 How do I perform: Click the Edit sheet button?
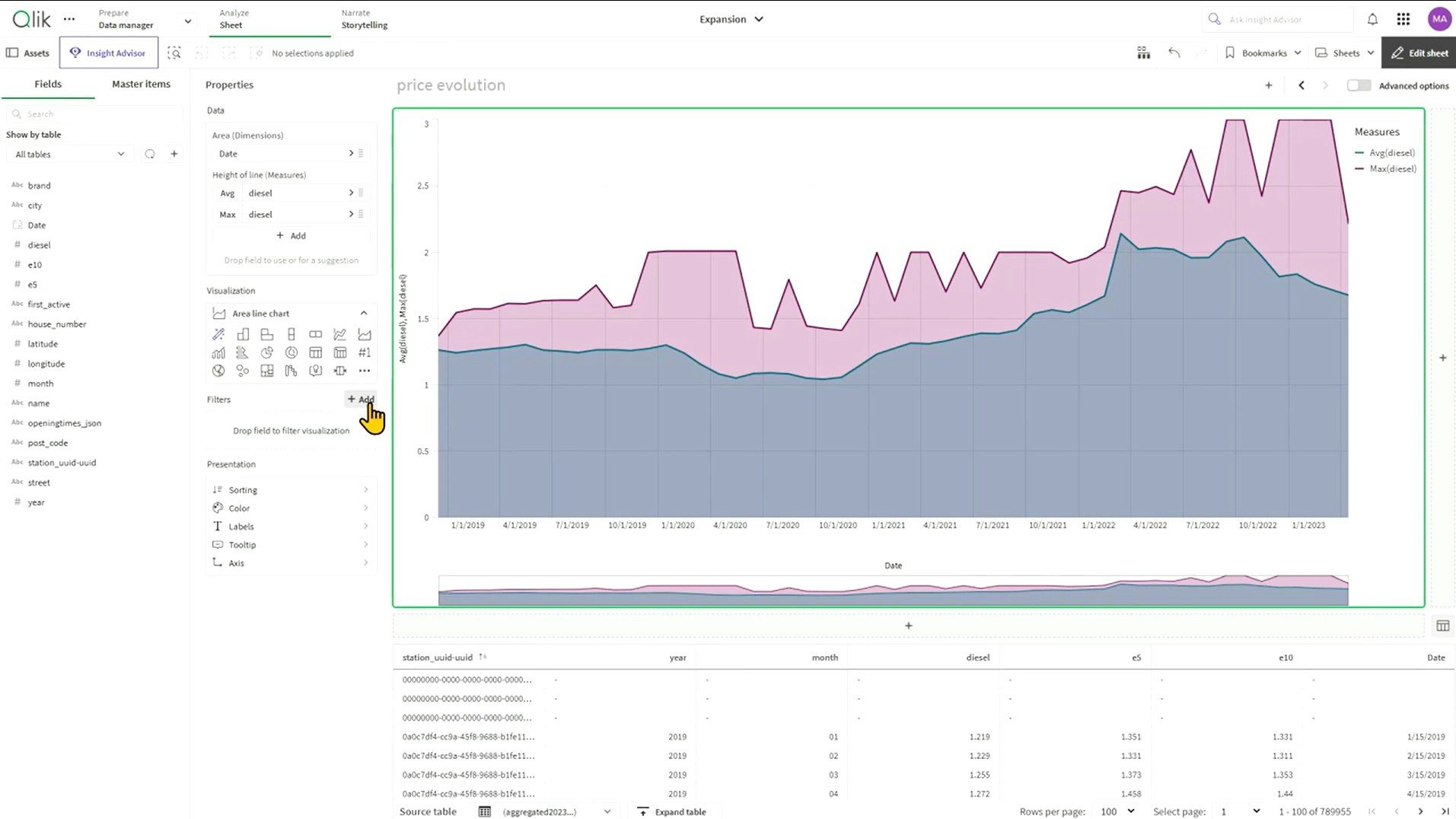click(x=1419, y=53)
